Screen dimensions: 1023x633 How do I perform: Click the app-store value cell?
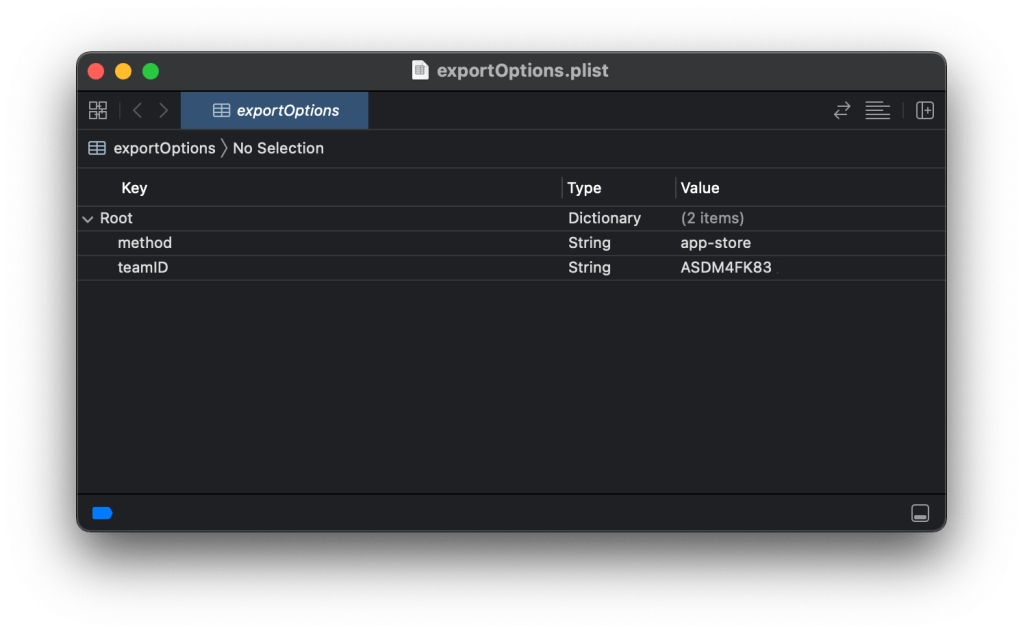click(715, 243)
